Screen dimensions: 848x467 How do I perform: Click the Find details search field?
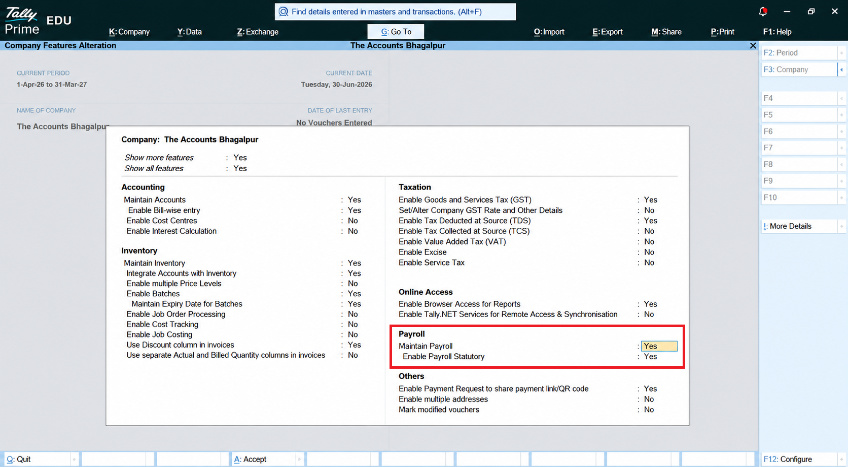click(395, 11)
